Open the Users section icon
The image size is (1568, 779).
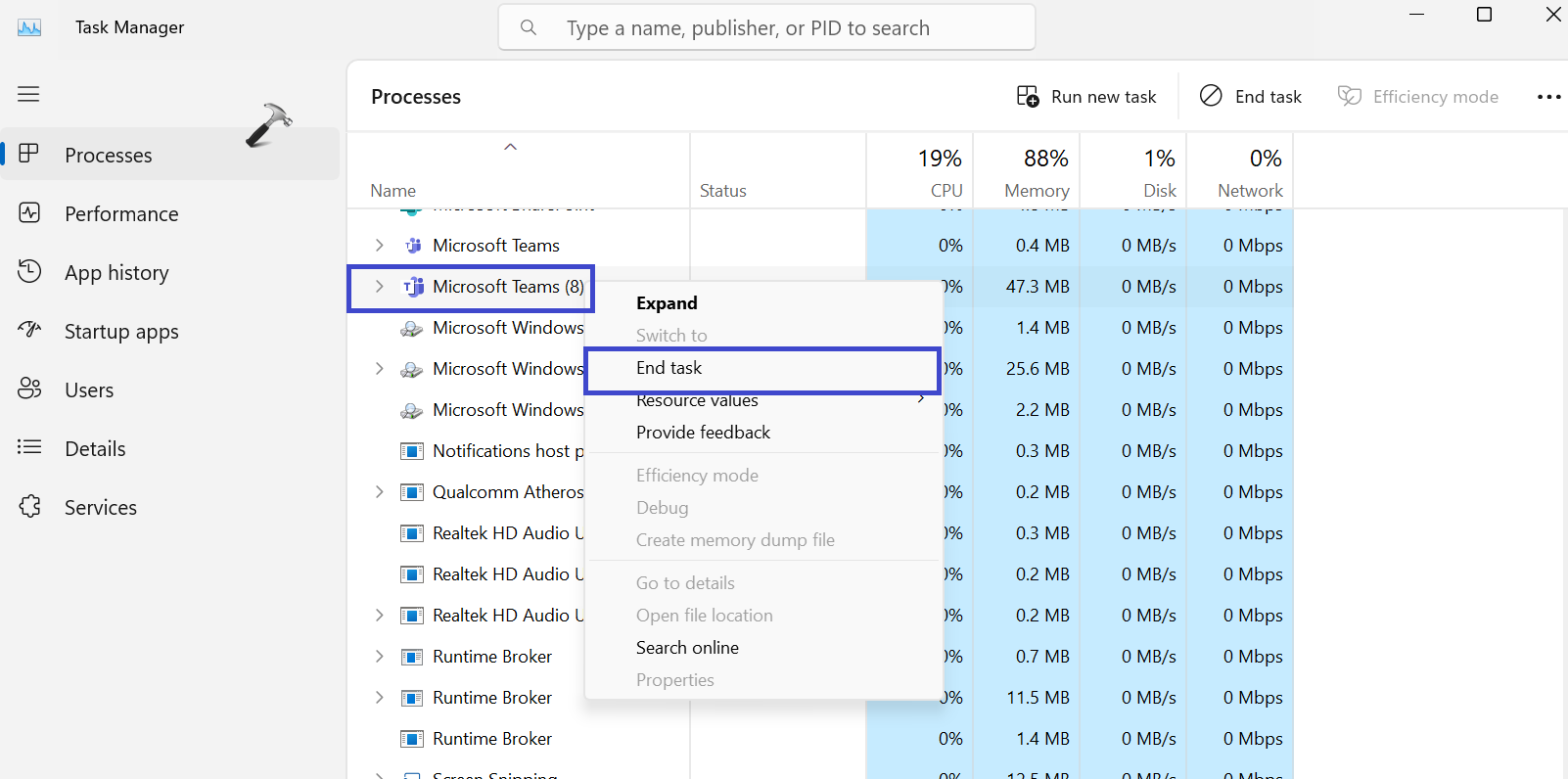coord(29,389)
